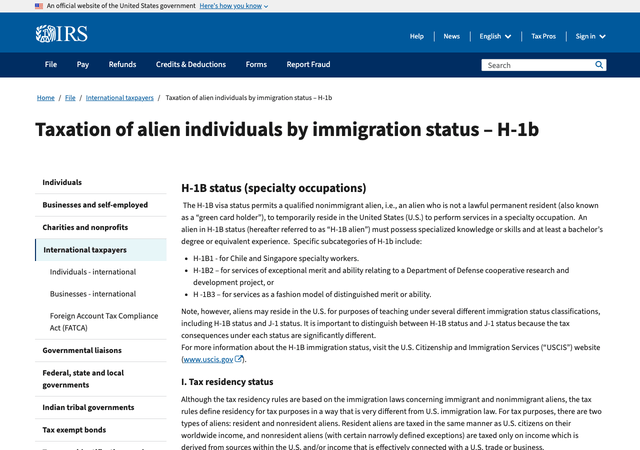Click the bullet "H-1B1 - for Chile and Singapore"
This screenshot has width=640, height=450.
point(276,258)
